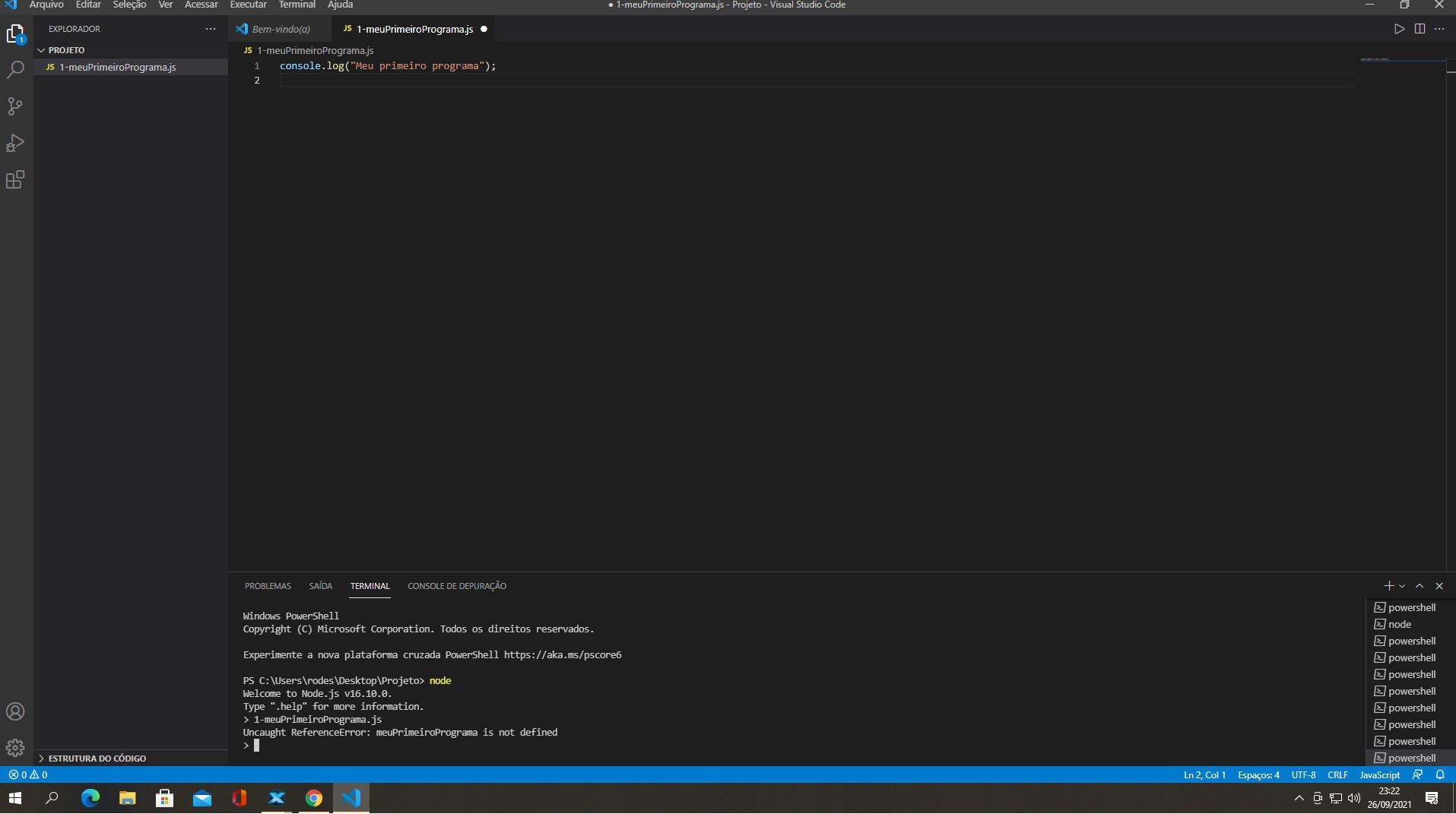The image size is (1456, 814).
Task: Close the terminal panel
Action: [1439, 585]
